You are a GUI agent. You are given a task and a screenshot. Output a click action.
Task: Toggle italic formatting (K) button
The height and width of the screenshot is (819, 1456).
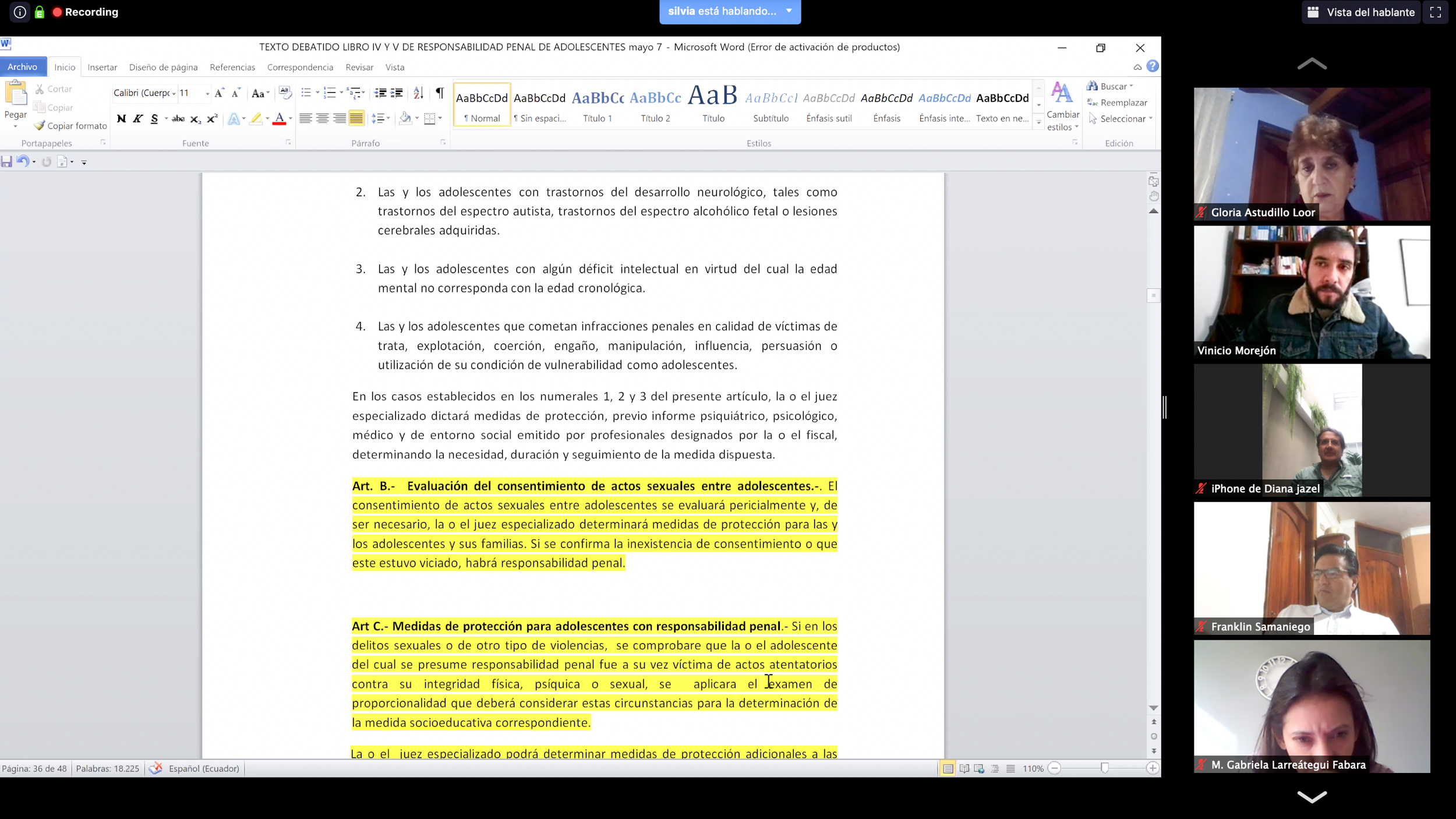pos(137,119)
